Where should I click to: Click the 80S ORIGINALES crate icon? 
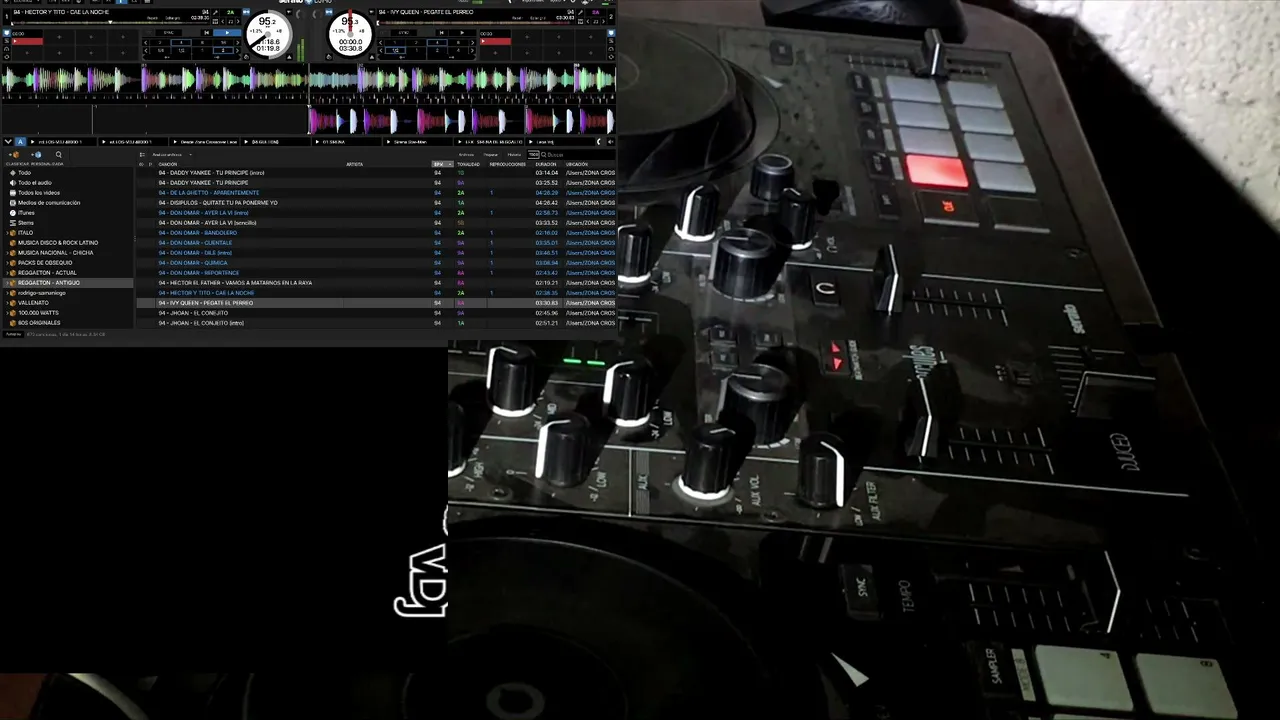14,323
